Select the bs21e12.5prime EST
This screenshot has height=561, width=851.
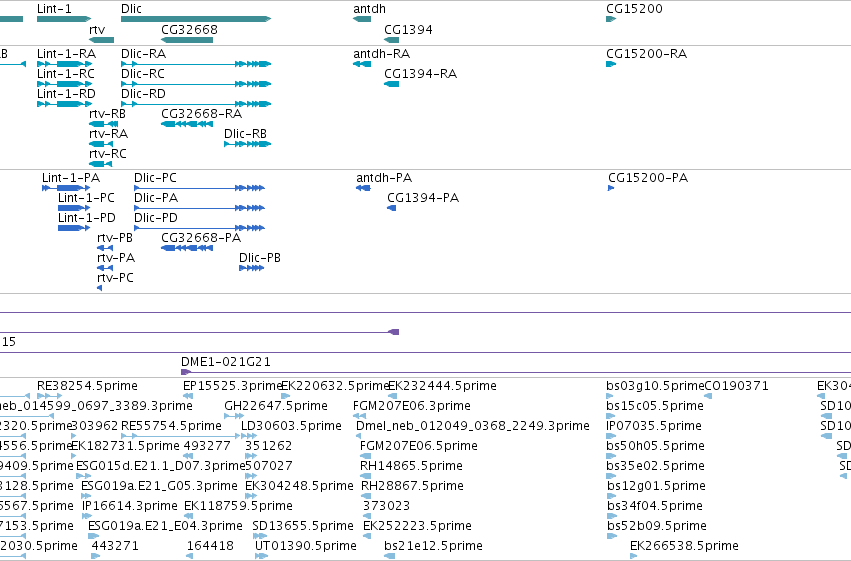click(390, 557)
